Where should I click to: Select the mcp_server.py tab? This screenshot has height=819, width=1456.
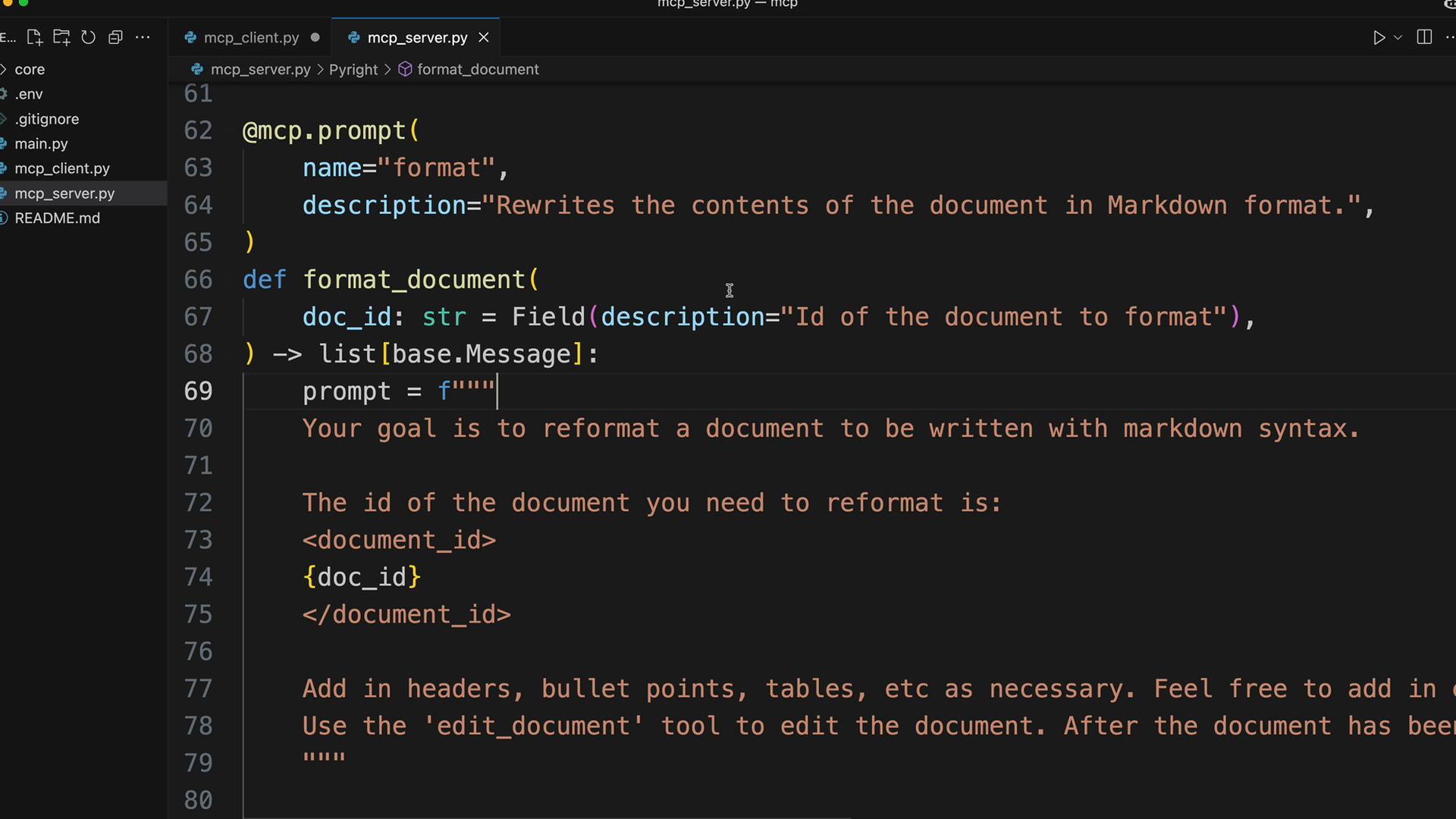point(417,37)
